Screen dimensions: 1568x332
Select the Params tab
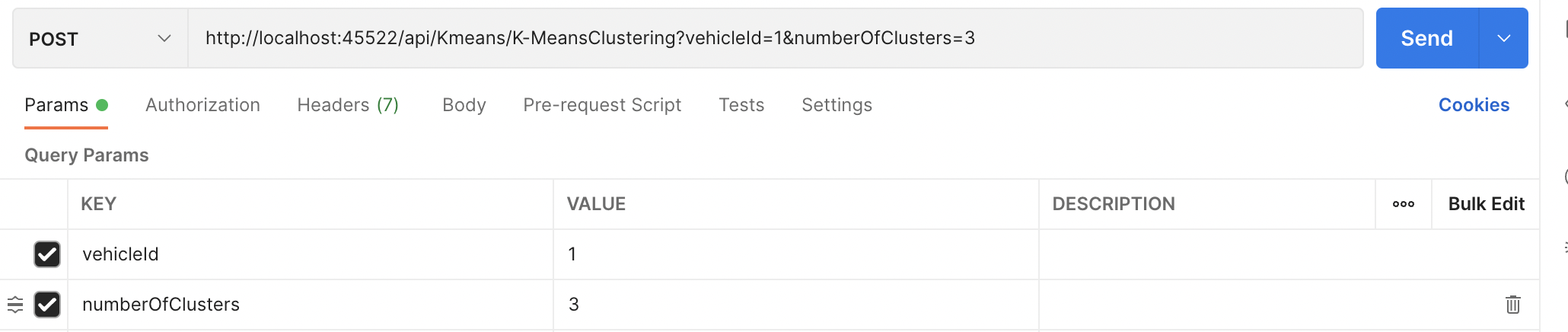click(57, 105)
